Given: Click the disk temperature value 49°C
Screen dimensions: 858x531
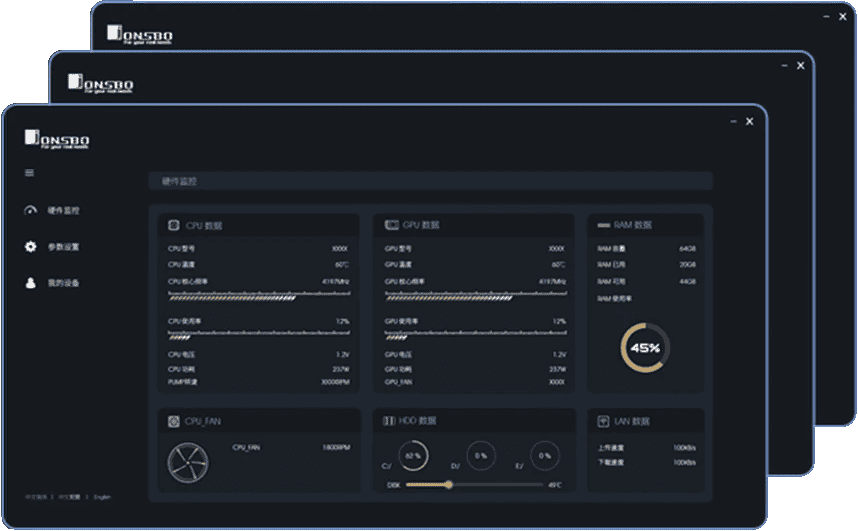Looking at the screenshot, I should click(x=555, y=485).
